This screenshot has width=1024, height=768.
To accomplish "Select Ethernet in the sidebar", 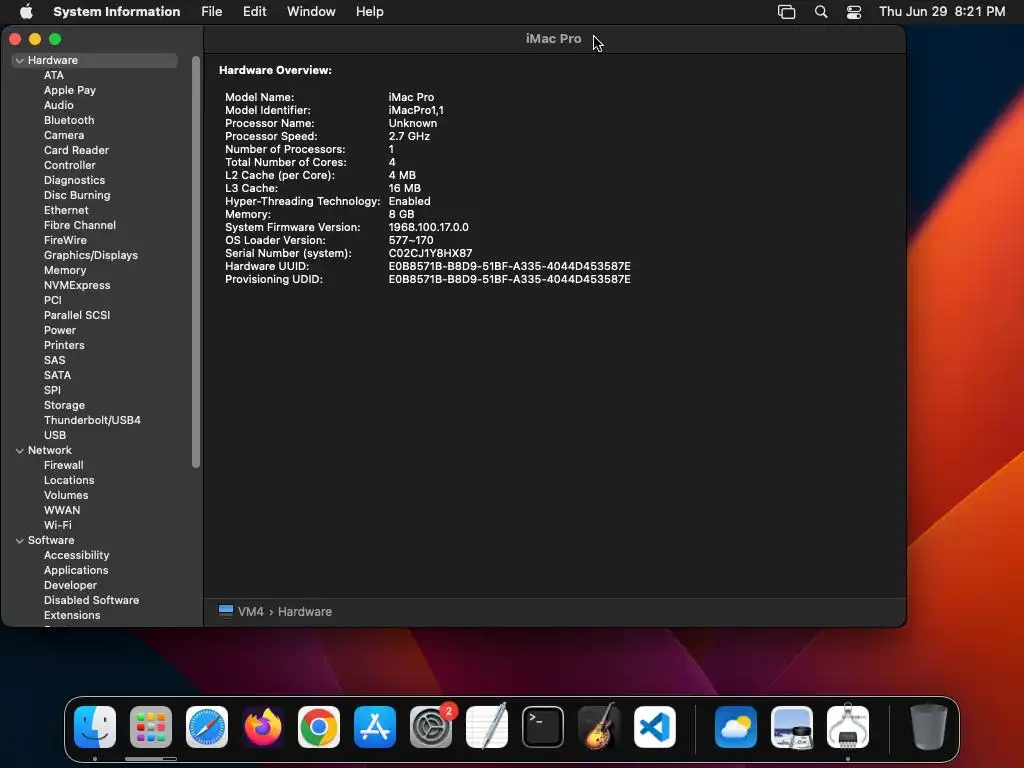I will pos(66,210).
